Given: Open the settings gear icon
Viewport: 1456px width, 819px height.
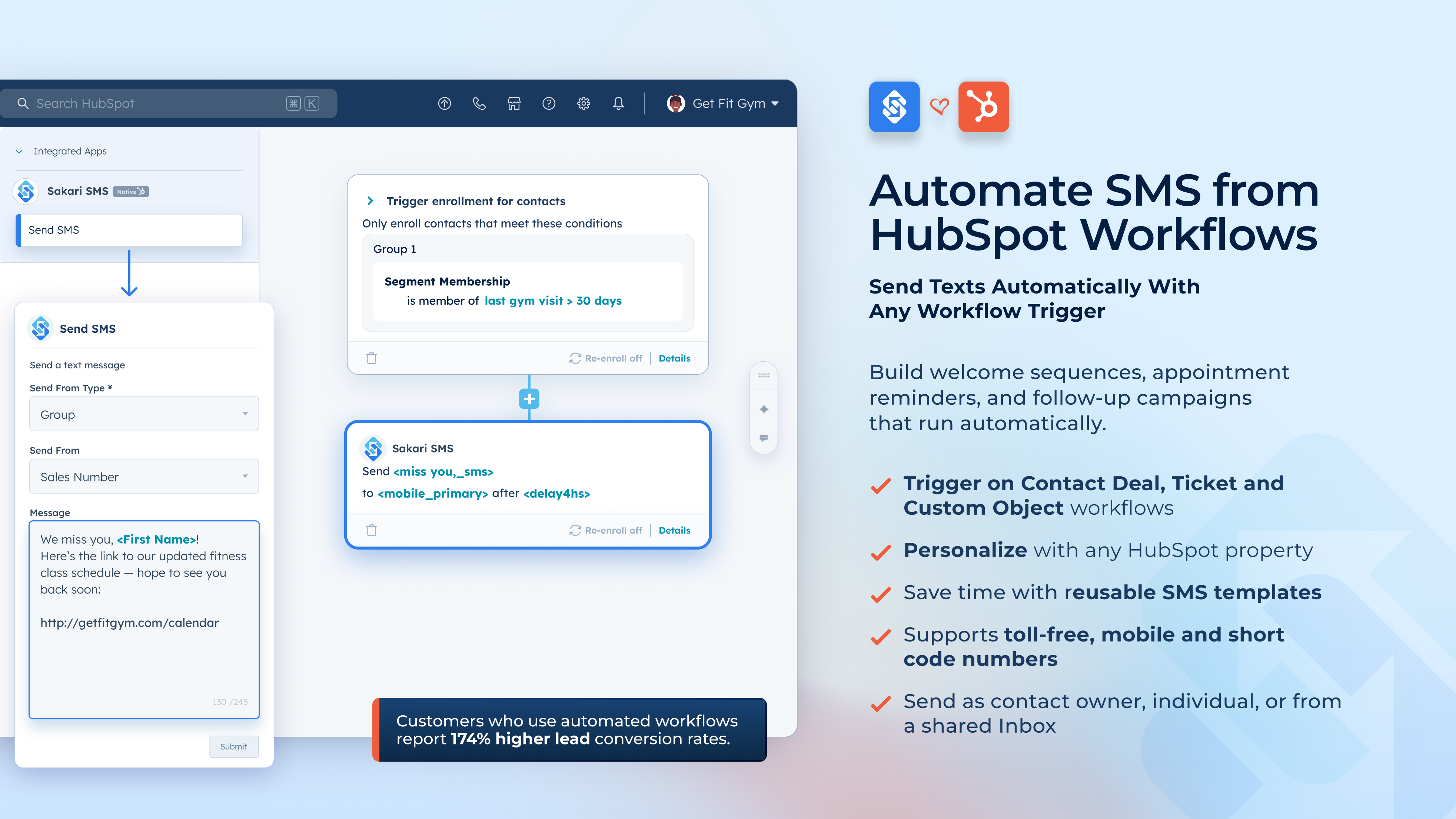Looking at the screenshot, I should [x=583, y=103].
